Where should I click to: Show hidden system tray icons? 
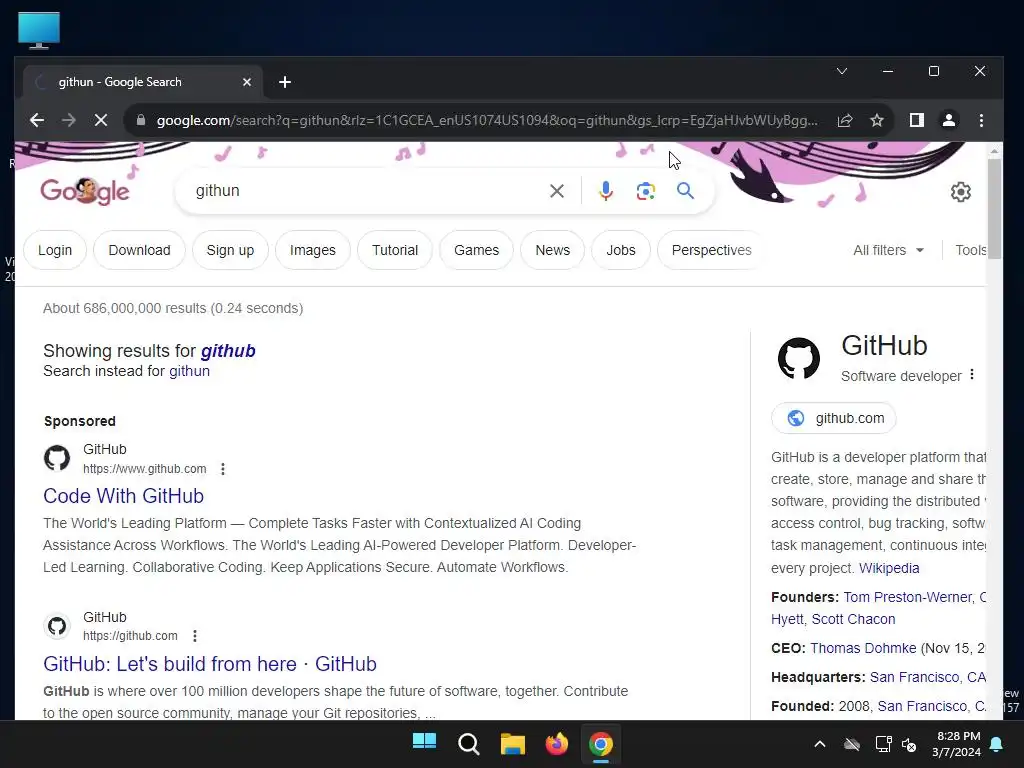820,744
